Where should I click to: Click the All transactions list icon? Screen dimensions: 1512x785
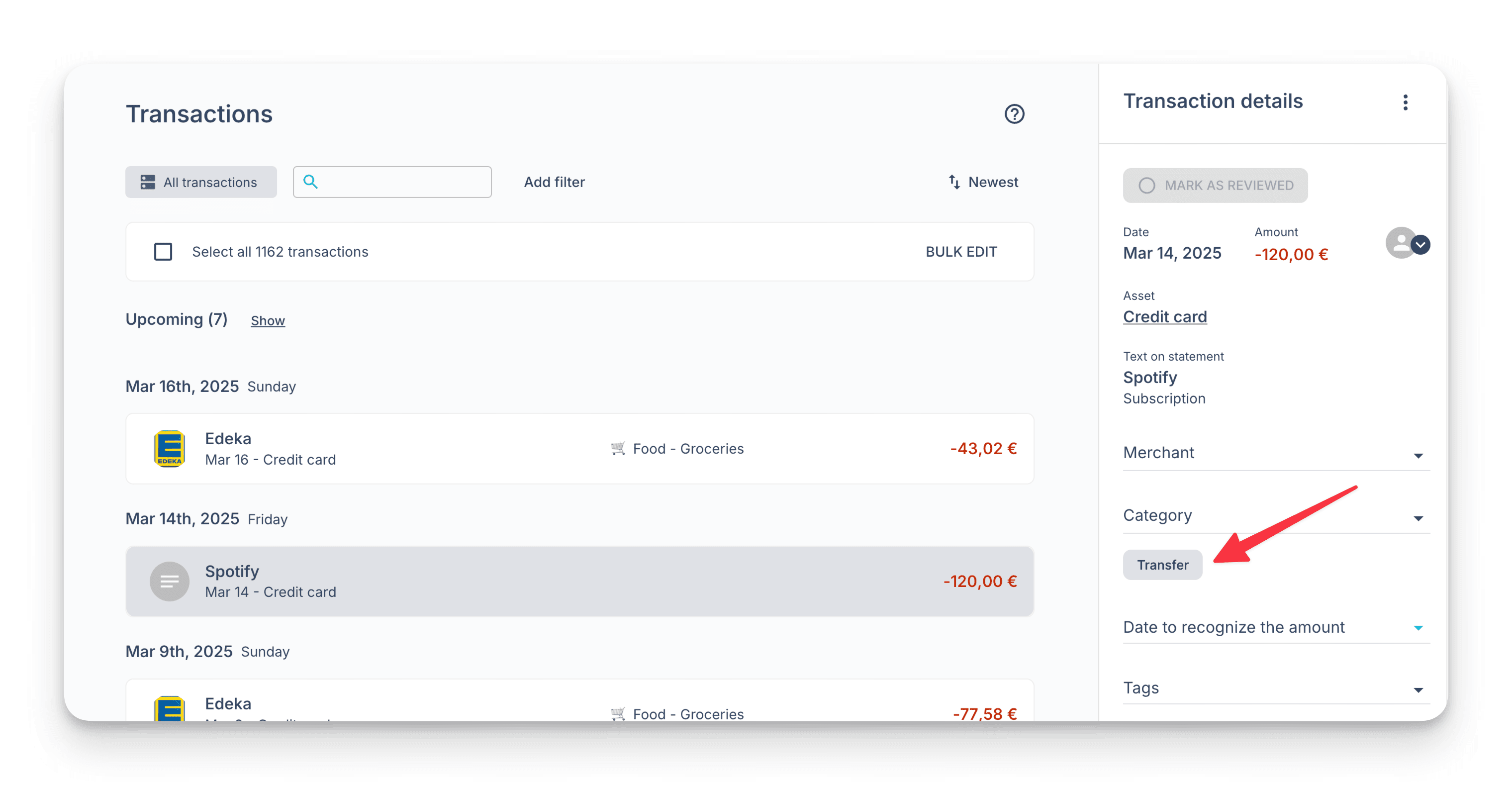tap(148, 182)
